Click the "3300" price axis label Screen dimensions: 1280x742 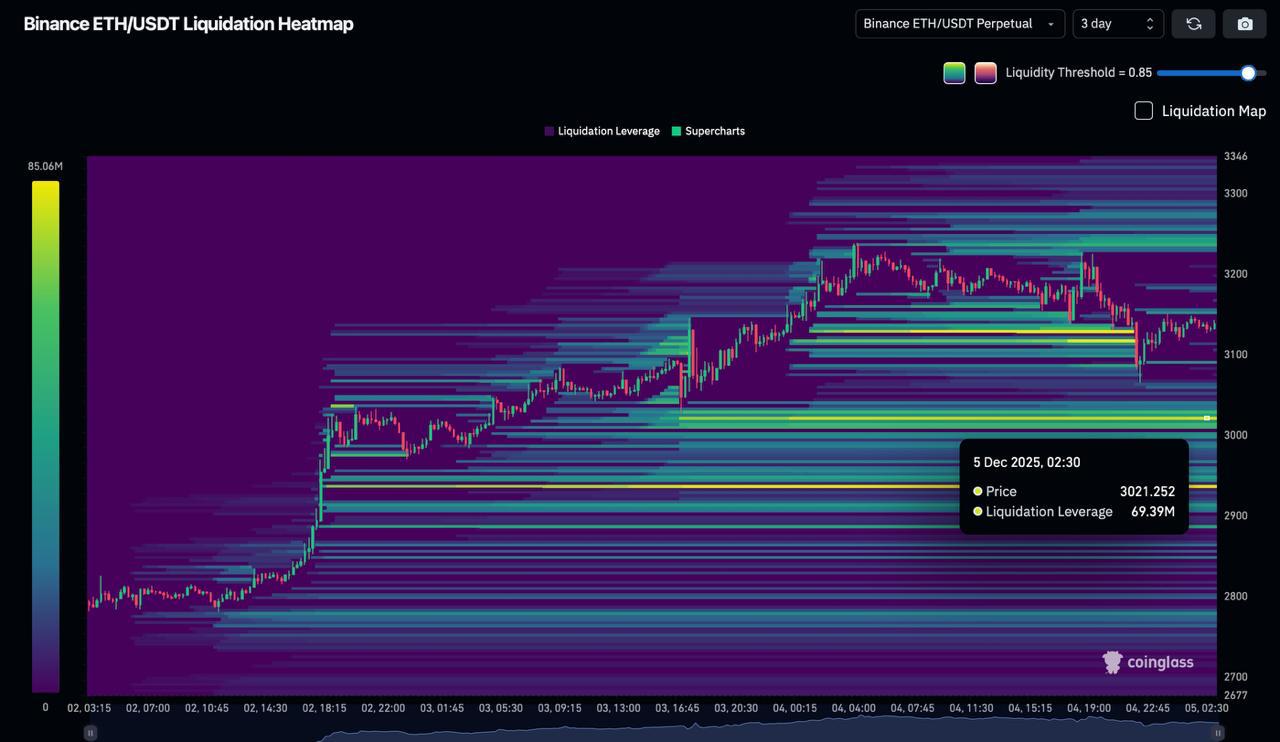point(1236,193)
